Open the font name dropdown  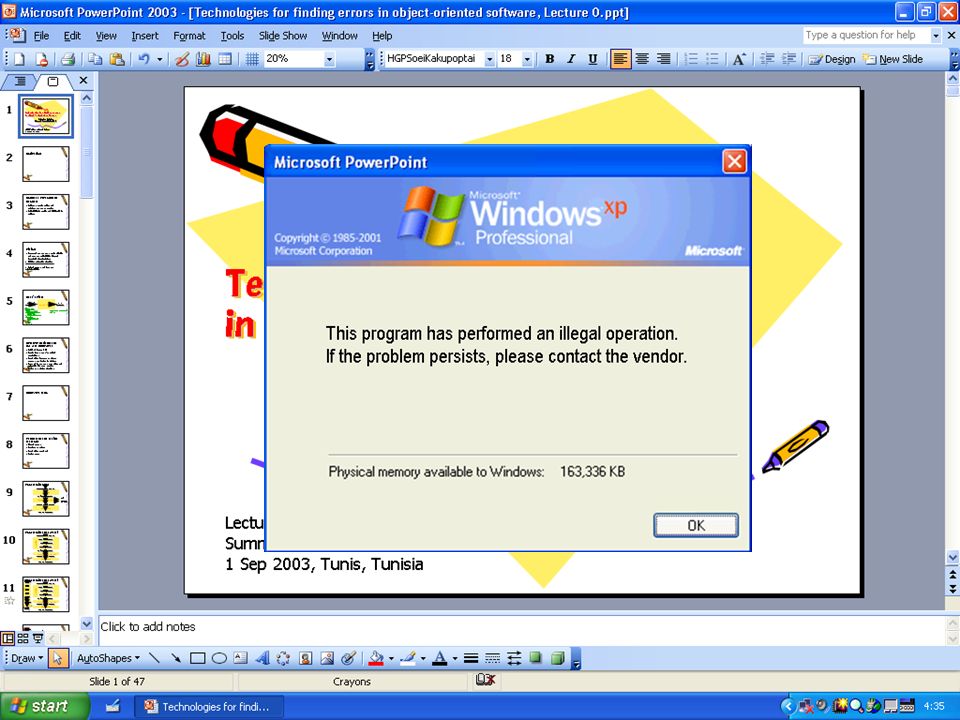(489, 59)
